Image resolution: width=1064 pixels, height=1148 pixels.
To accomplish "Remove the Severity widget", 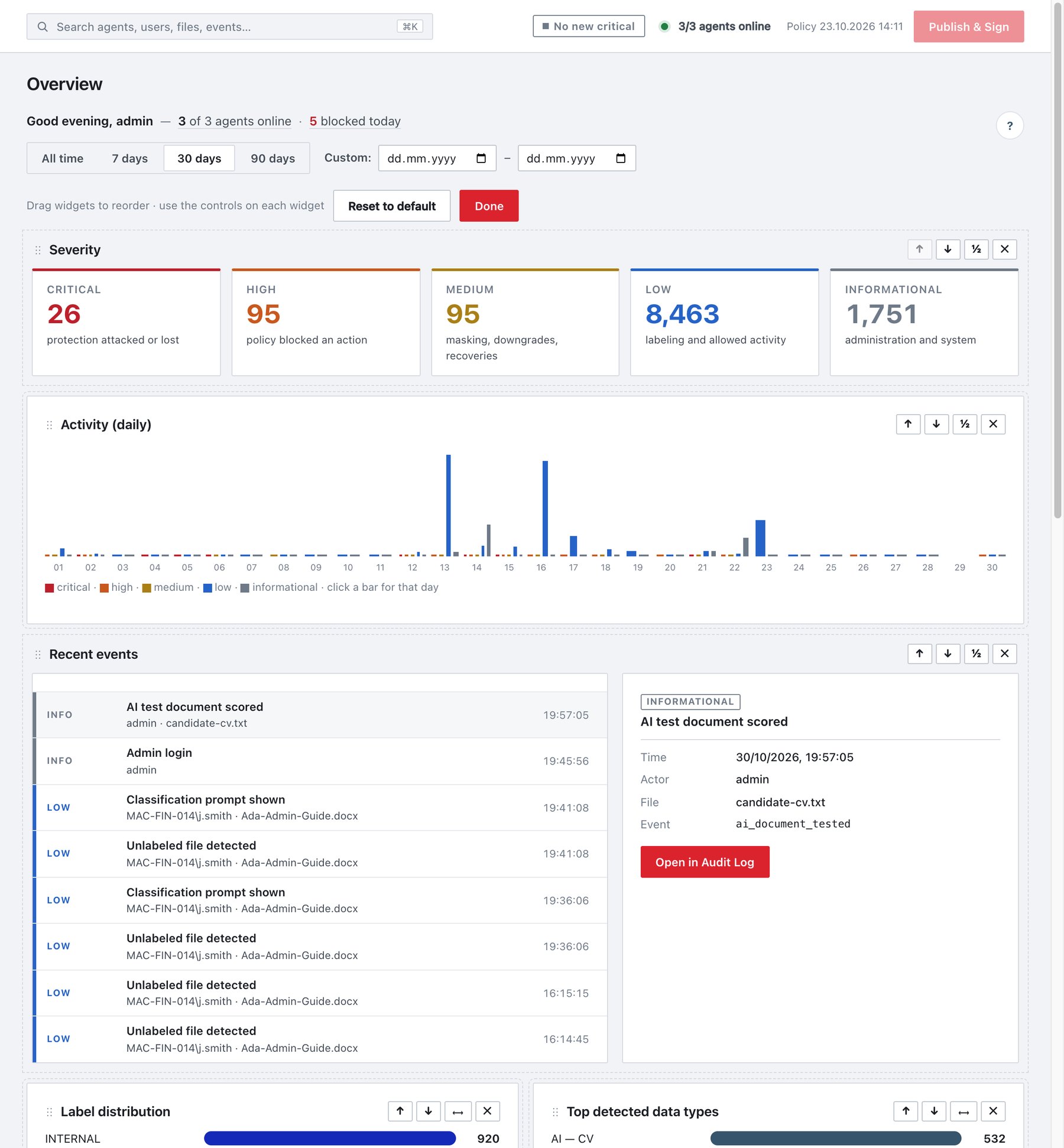I will tap(1004, 249).
